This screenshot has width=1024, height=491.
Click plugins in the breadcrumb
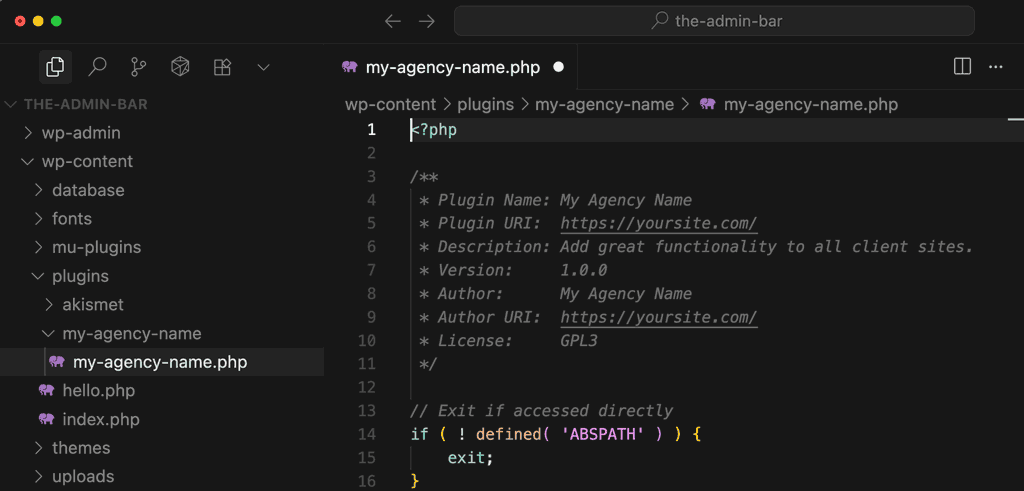point(485,104)
